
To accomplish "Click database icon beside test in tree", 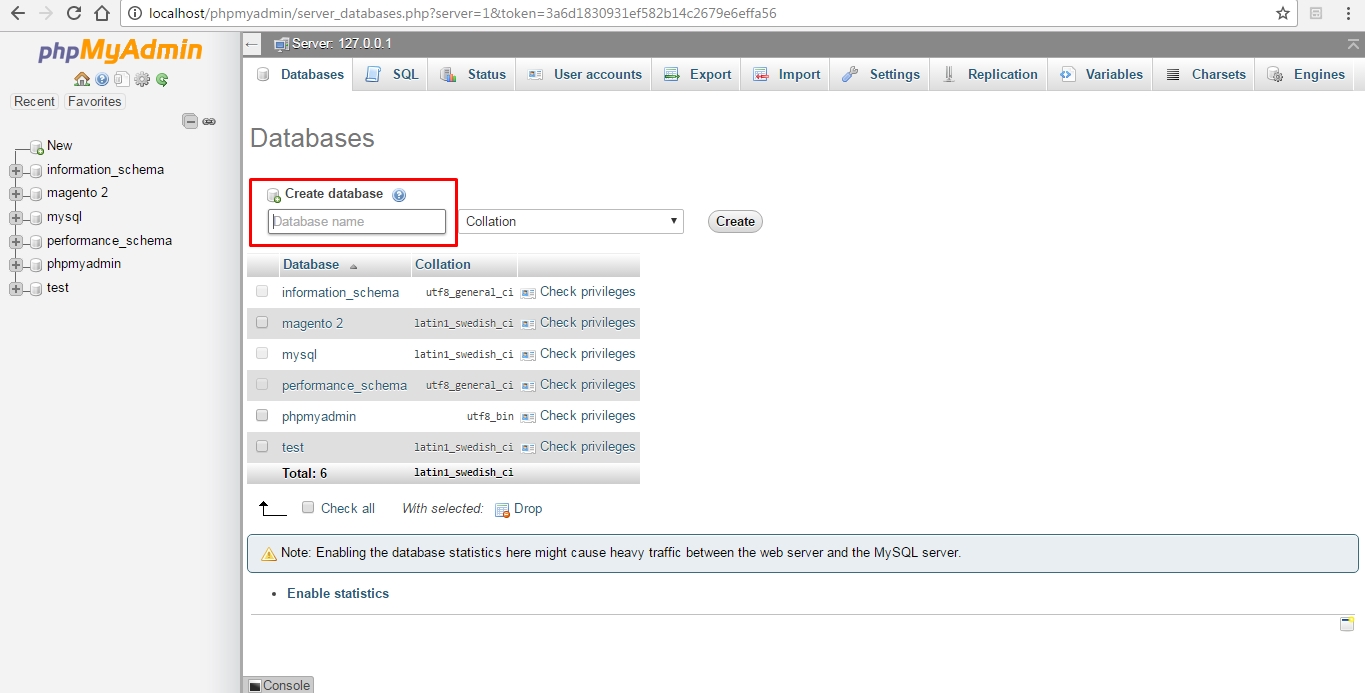I will click(36, 288).
